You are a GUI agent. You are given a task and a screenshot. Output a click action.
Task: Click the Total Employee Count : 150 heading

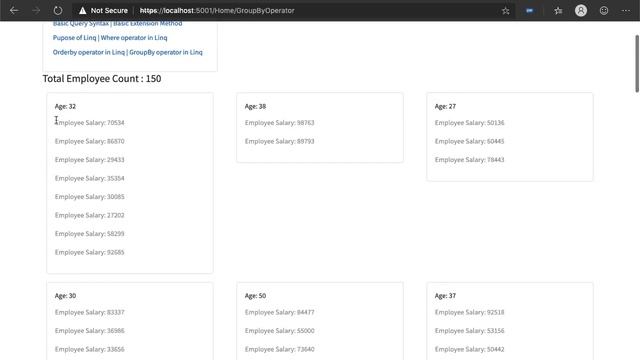(x=102, y=78)
